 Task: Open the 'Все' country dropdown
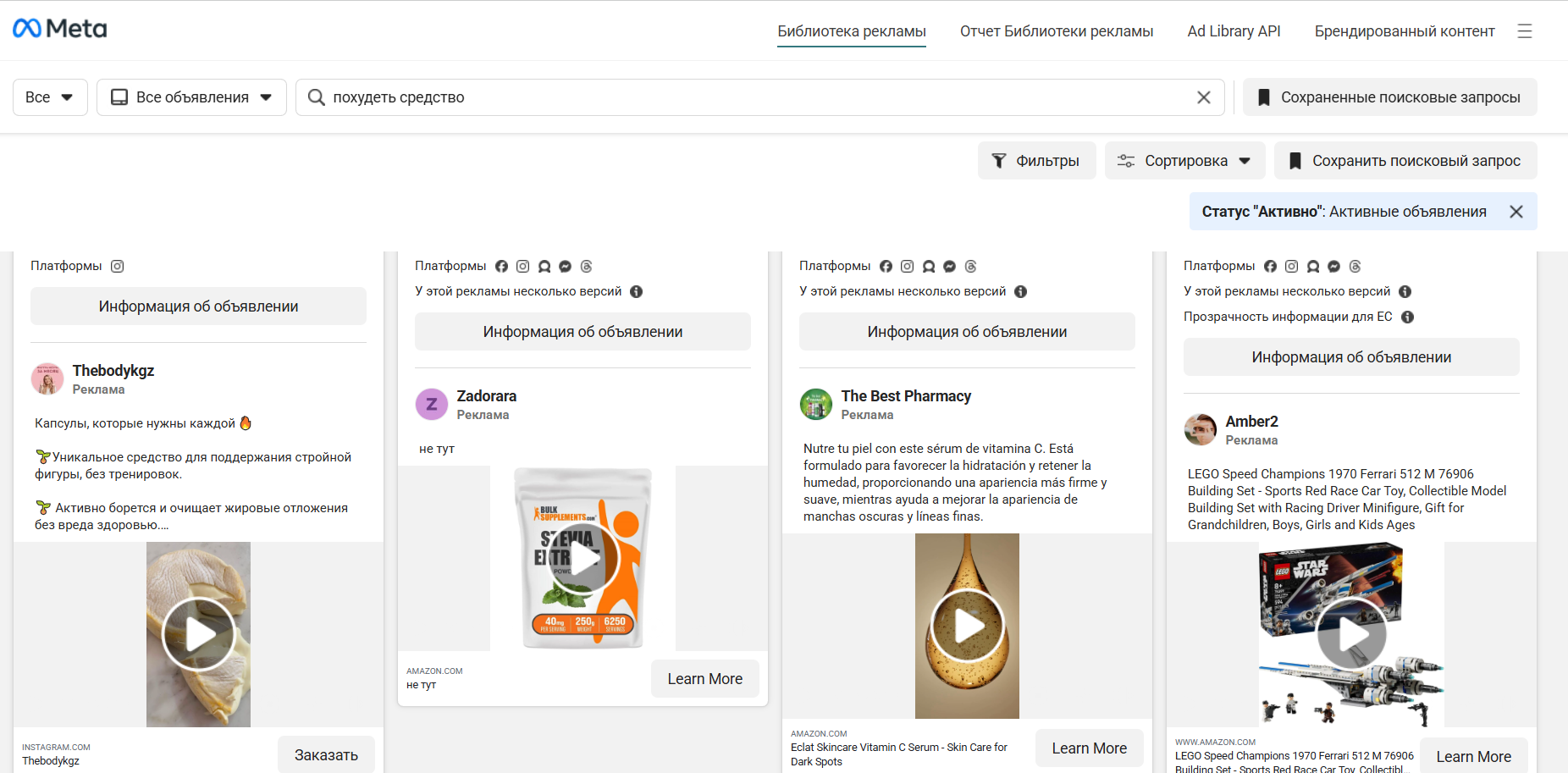click(x=50, y=97)
